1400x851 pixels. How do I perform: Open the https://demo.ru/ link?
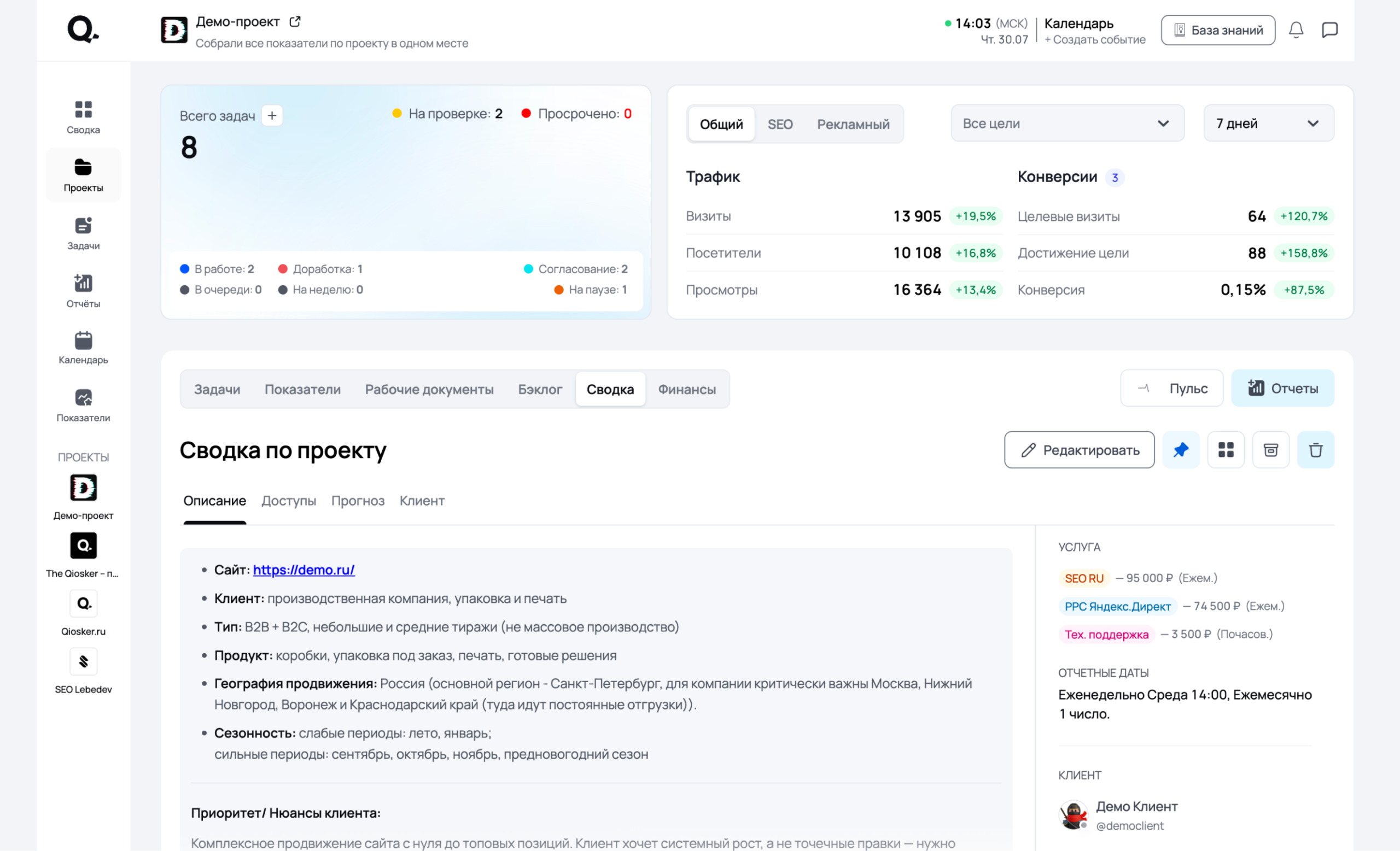pos(304,570)
